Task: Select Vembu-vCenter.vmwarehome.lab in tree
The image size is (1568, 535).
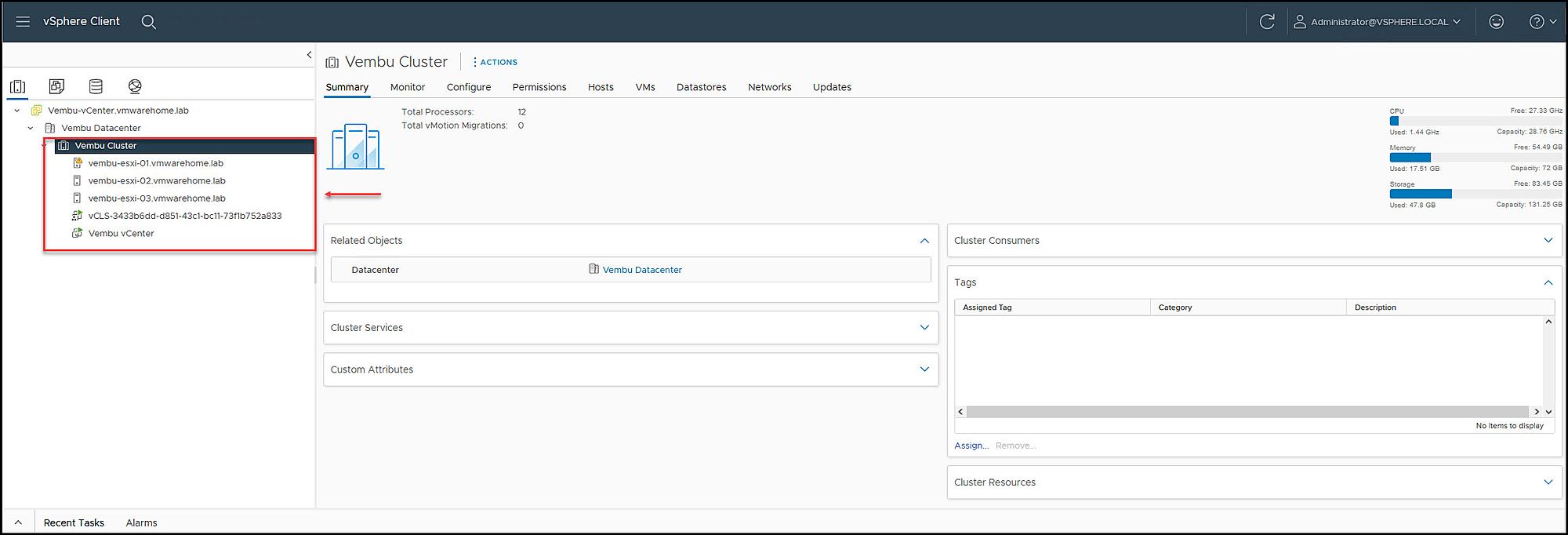Action: pos(118,111)
